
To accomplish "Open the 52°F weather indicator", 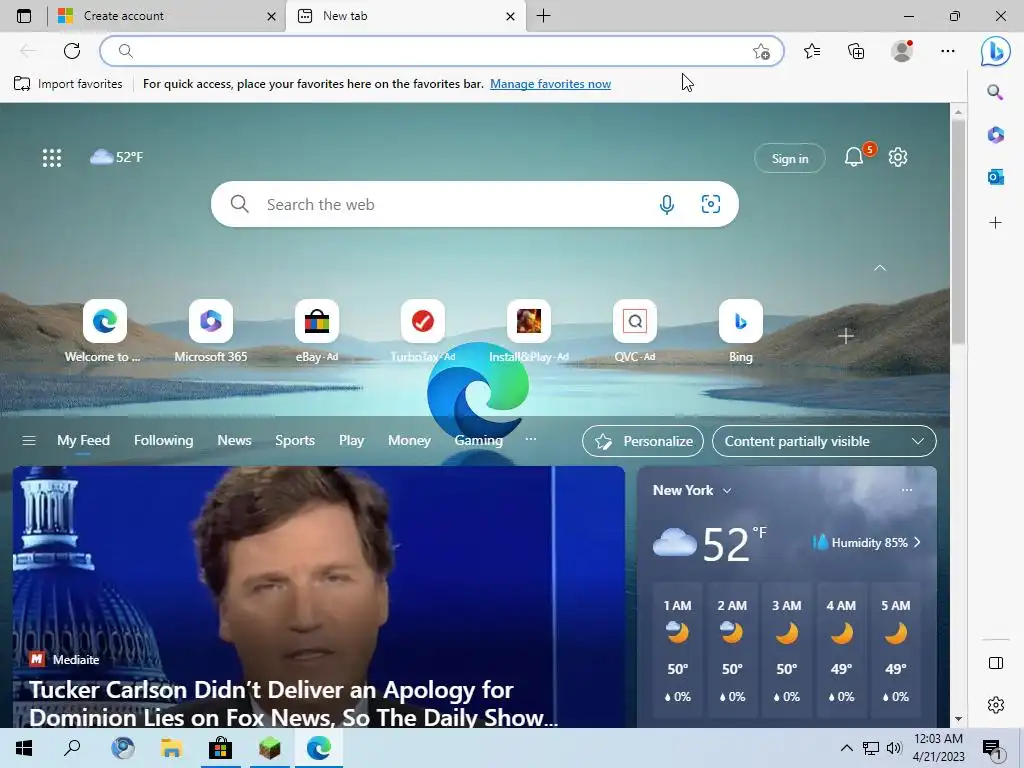I will 116,157.
